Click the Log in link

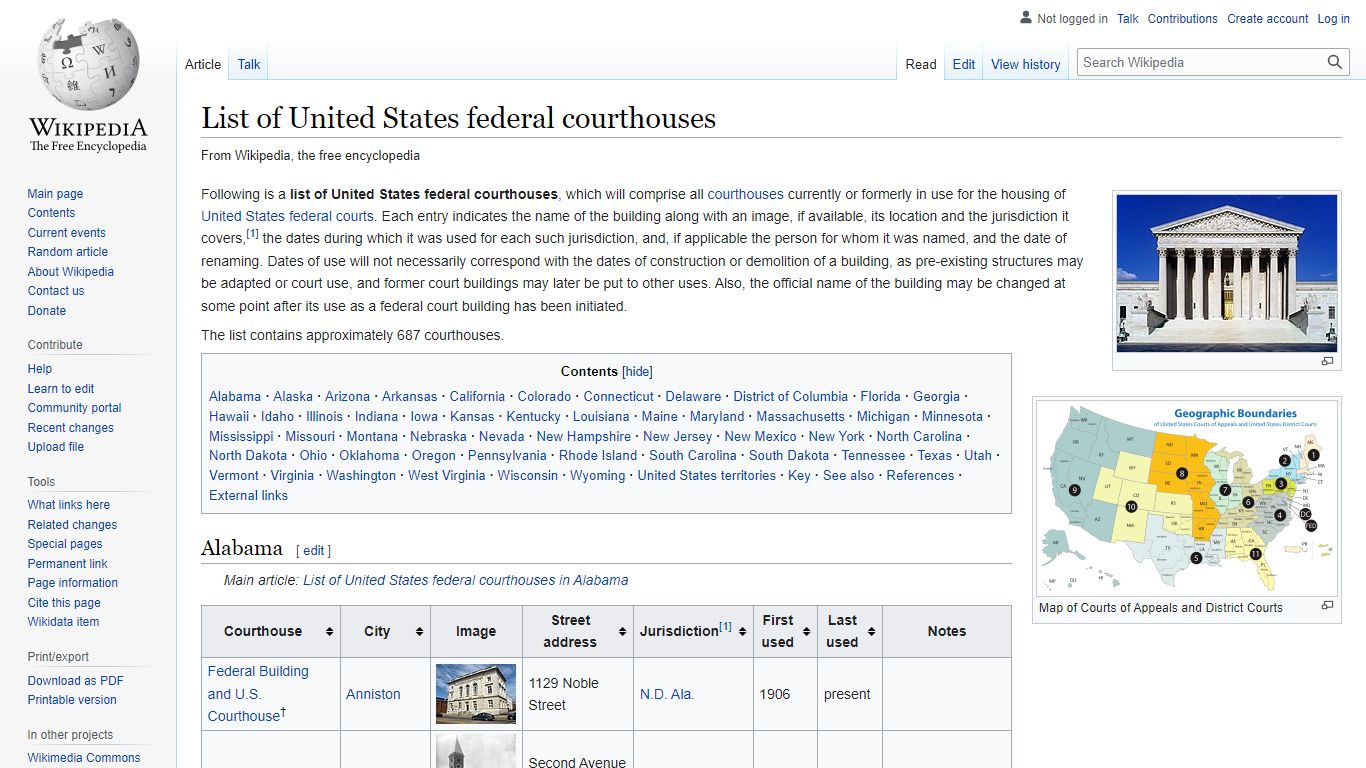click(x=1333, y=19)
